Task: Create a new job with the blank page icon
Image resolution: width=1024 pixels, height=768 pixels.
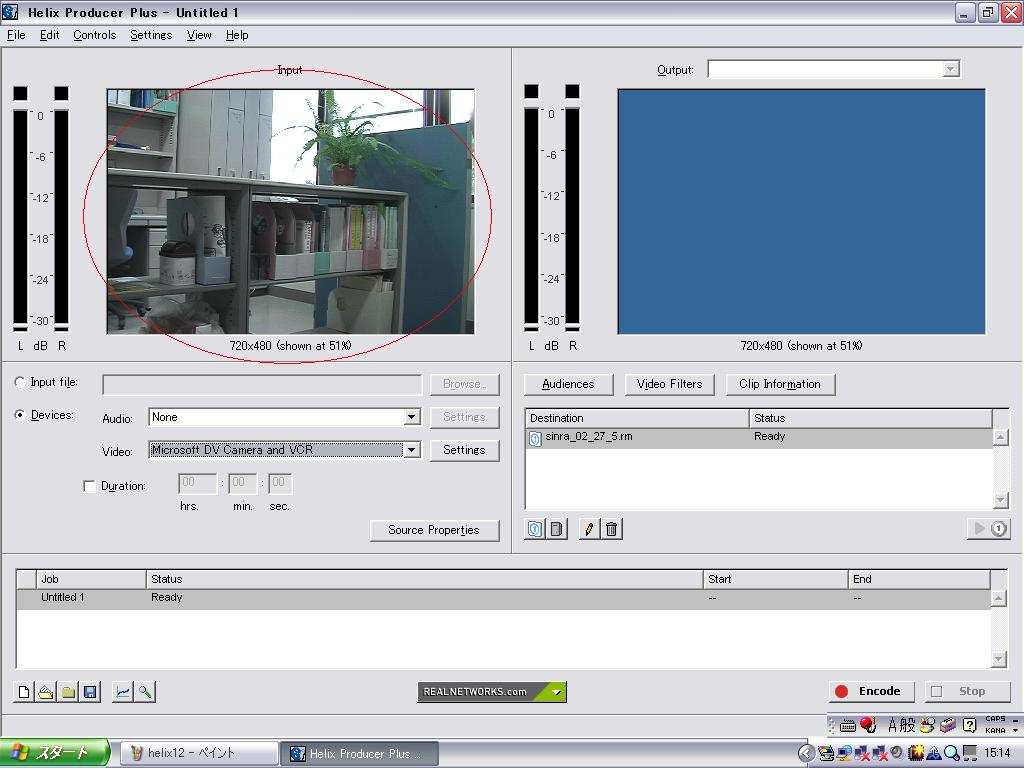Action: (24, 692)
